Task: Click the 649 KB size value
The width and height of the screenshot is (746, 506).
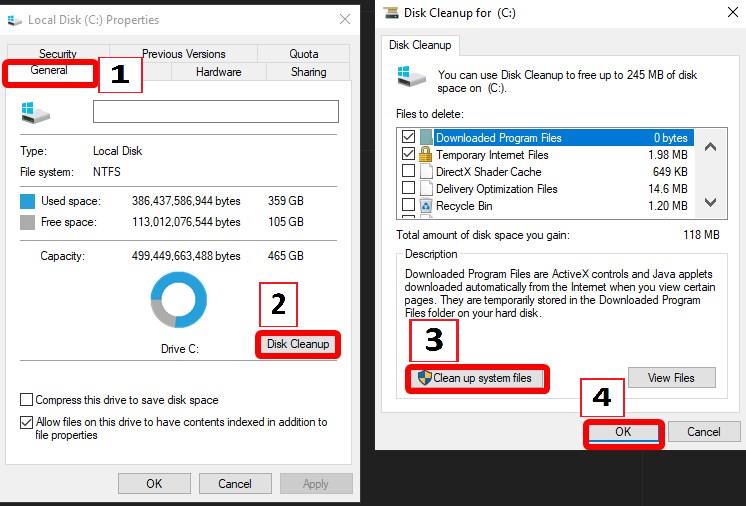Action: coord(670,172)
